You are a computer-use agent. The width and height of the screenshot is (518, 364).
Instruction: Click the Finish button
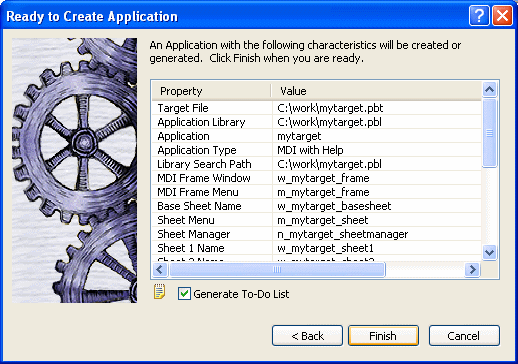[383, 336]
